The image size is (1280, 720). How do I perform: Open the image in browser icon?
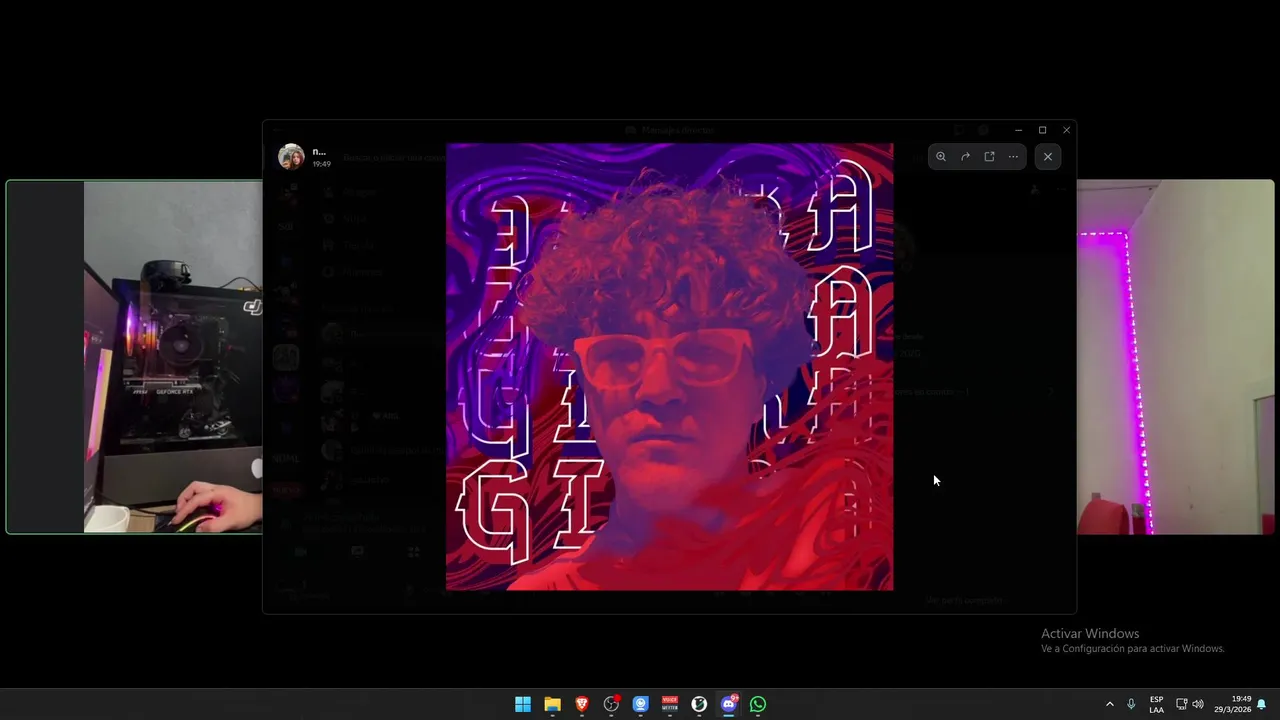point(989,157)
